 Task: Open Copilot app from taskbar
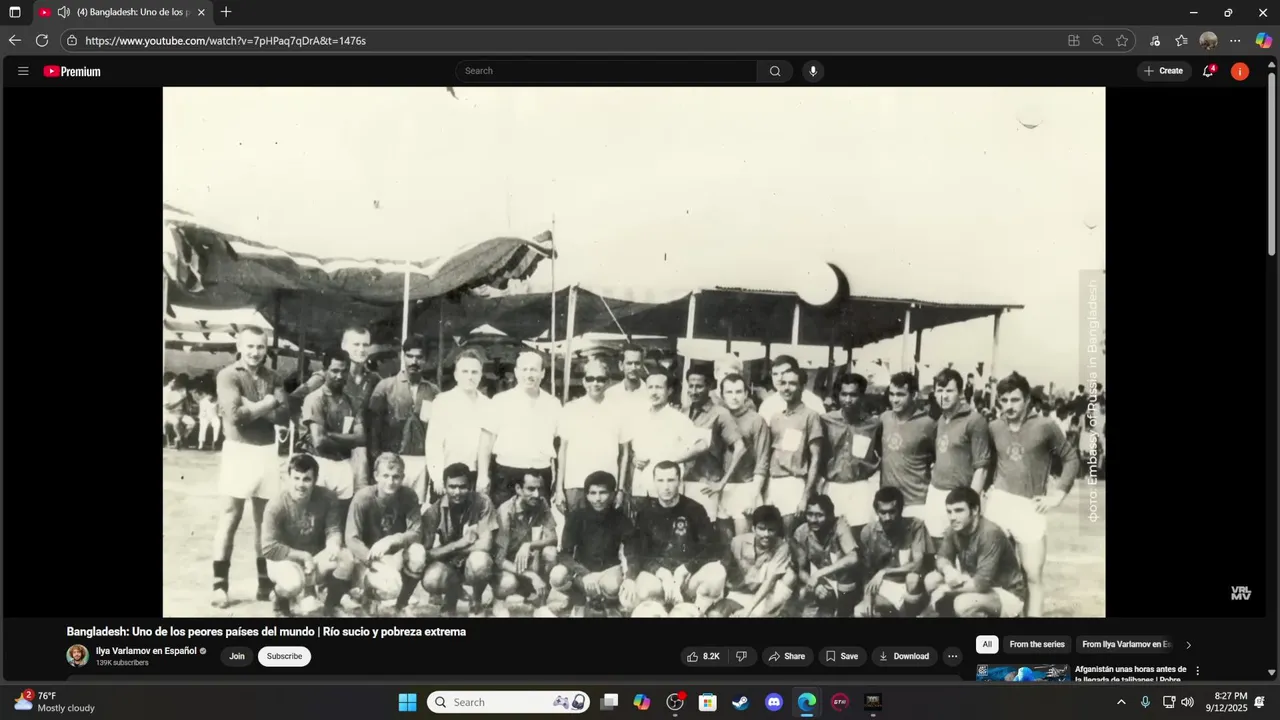point(642,702)
